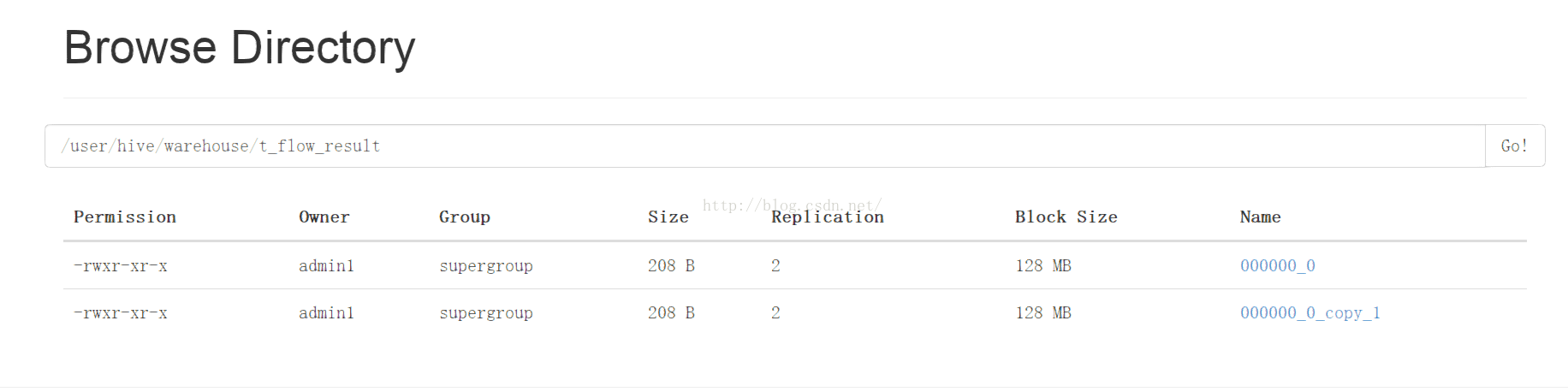Click the Go! button
The width and height of the screenshot is (1568, 392).
pyautogui.click(x=1515, y=146)
